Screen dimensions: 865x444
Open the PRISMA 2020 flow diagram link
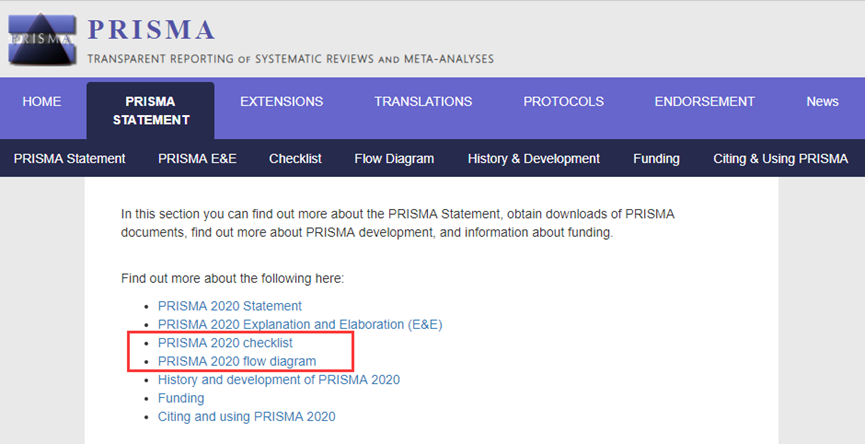pyautogui.click(x=237, y=361)
